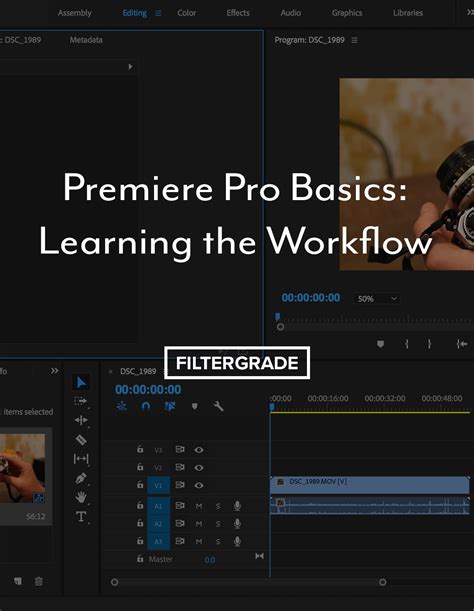This screenshot has height=611, width=474.
Task: Toggle insert sequences as nests icon
Action: (122, 406)
